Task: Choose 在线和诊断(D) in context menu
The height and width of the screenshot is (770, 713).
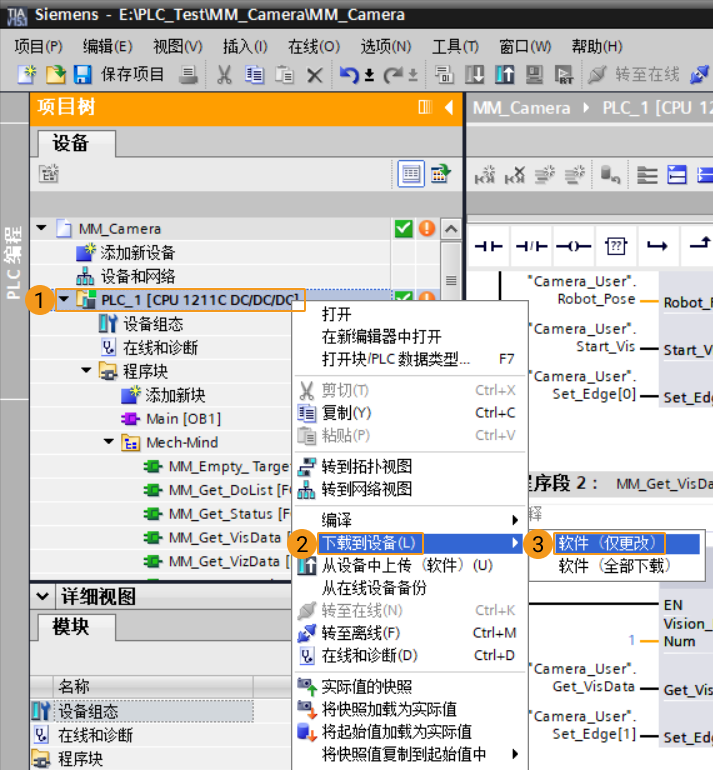Action: click(410, 655)
